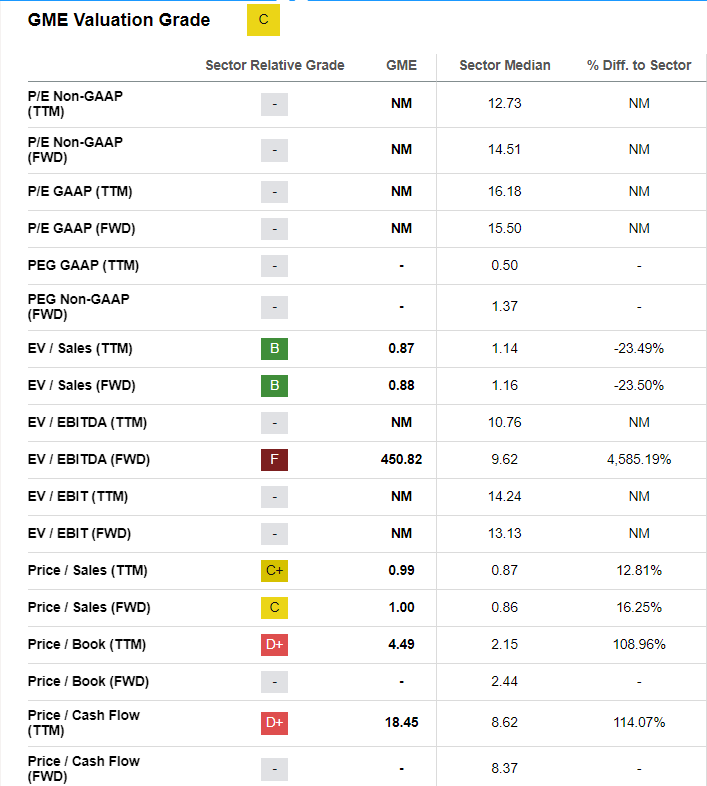The height and width of the screenshot is (786, 707).
Task: Click the GME column header
Action: [x=401, y=66]
